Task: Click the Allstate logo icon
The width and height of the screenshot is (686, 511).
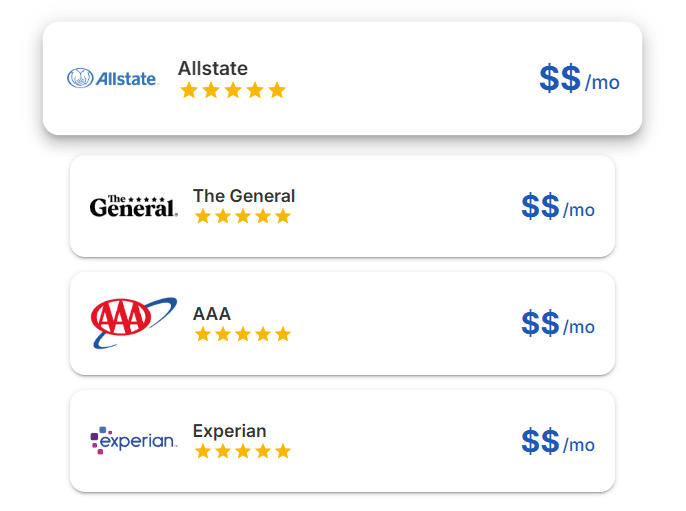Action: 112,78
